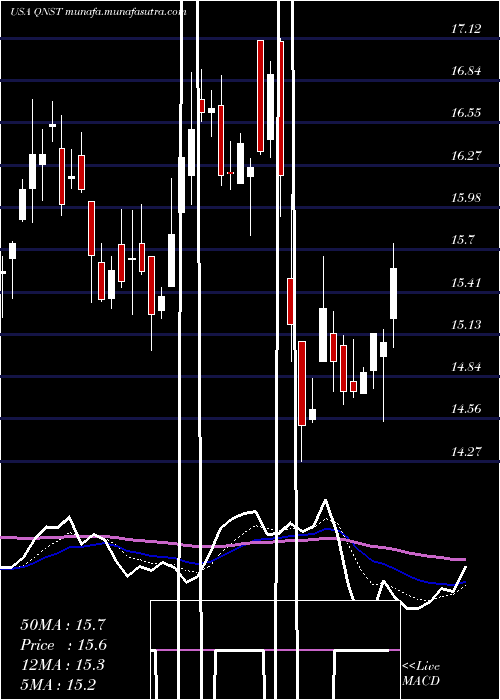Click the 50MA : 15.7 legend value
Screen dimensions: 500x700
click(x=63, y=625)
